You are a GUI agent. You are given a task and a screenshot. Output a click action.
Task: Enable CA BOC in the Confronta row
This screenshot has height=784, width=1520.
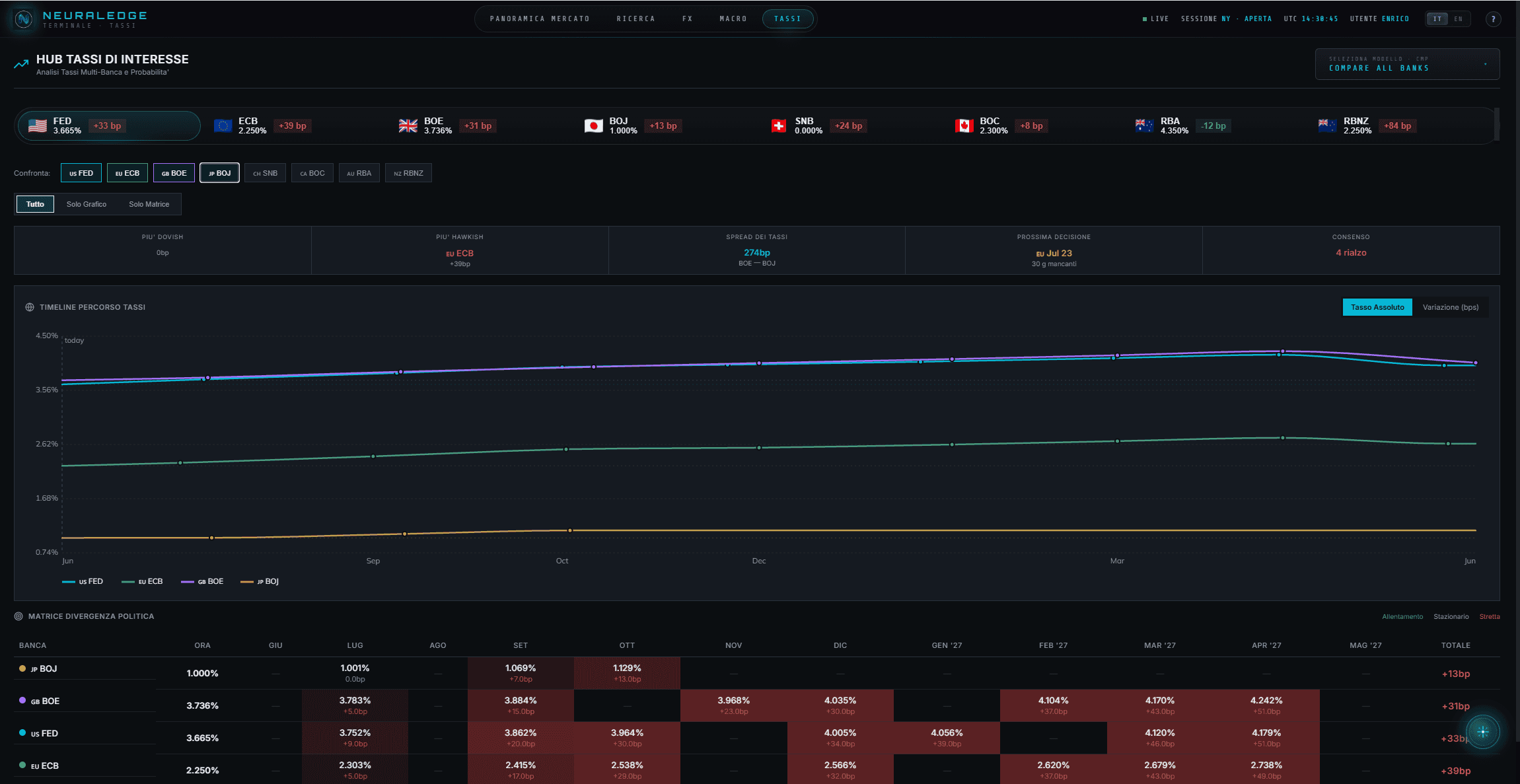[x=312, y=173]
